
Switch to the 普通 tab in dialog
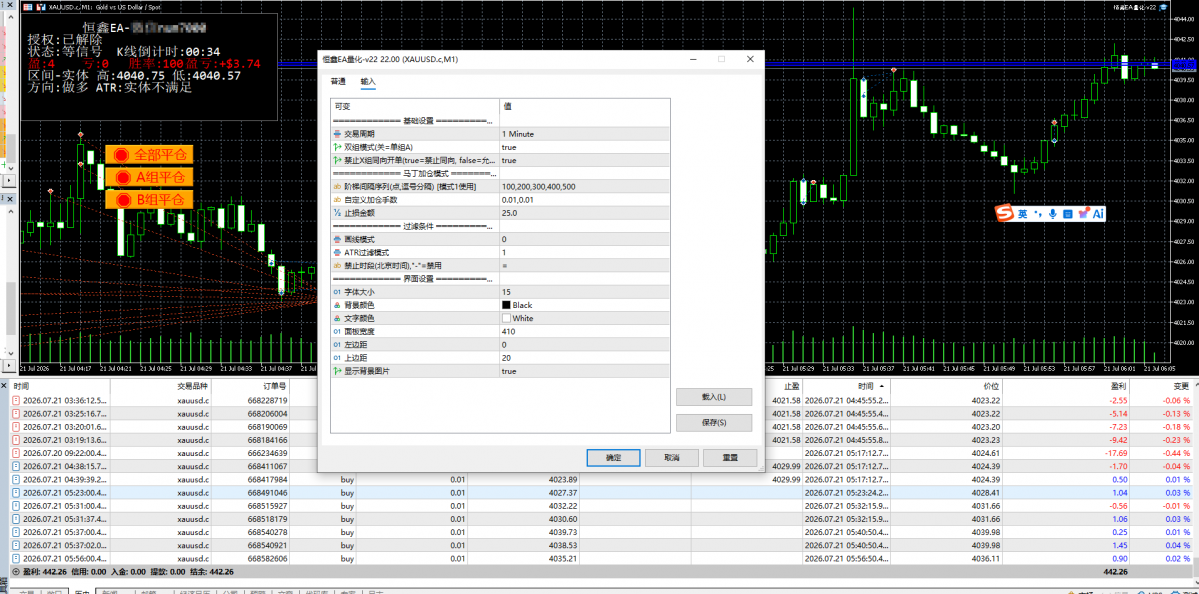(338, 81)
